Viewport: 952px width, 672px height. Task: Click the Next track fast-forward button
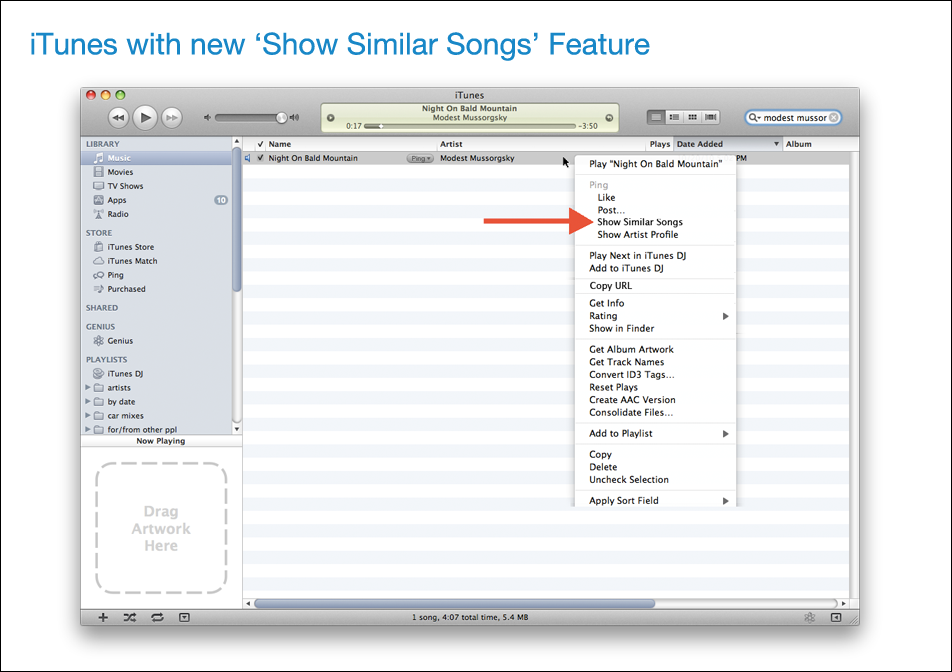(x=172, y=117)
